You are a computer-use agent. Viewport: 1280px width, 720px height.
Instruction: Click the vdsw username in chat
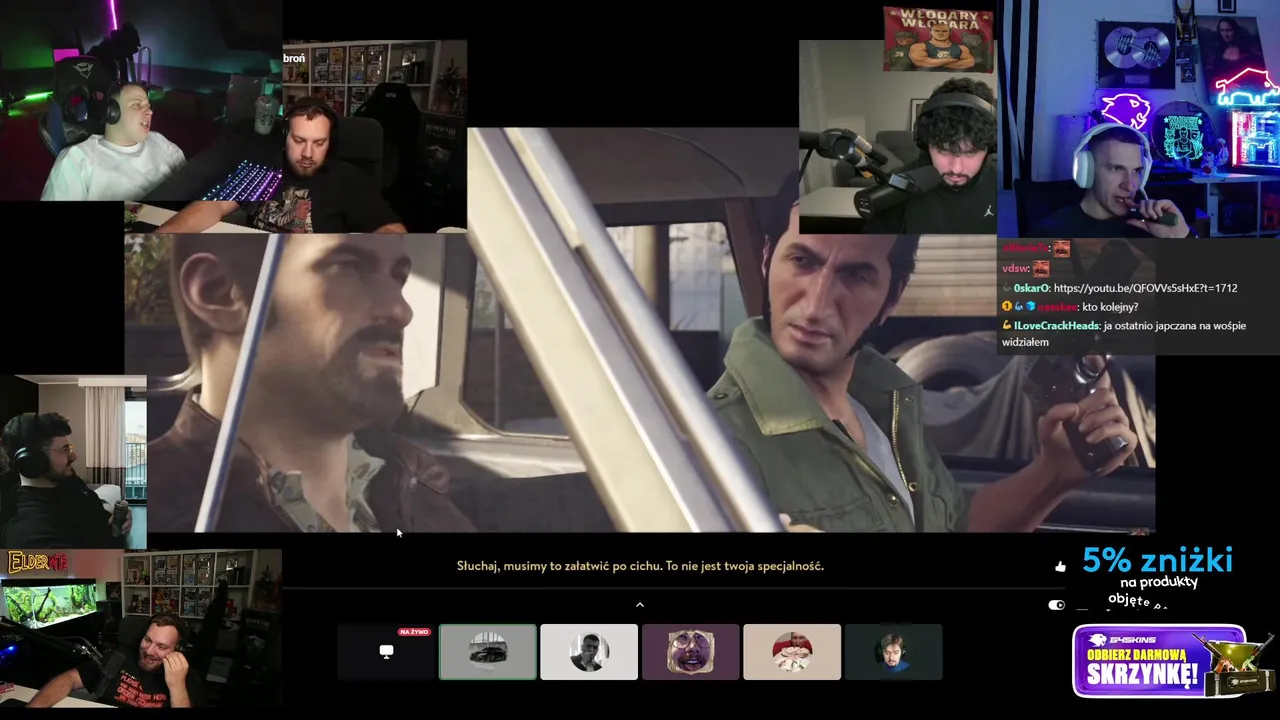(1014, 268)
